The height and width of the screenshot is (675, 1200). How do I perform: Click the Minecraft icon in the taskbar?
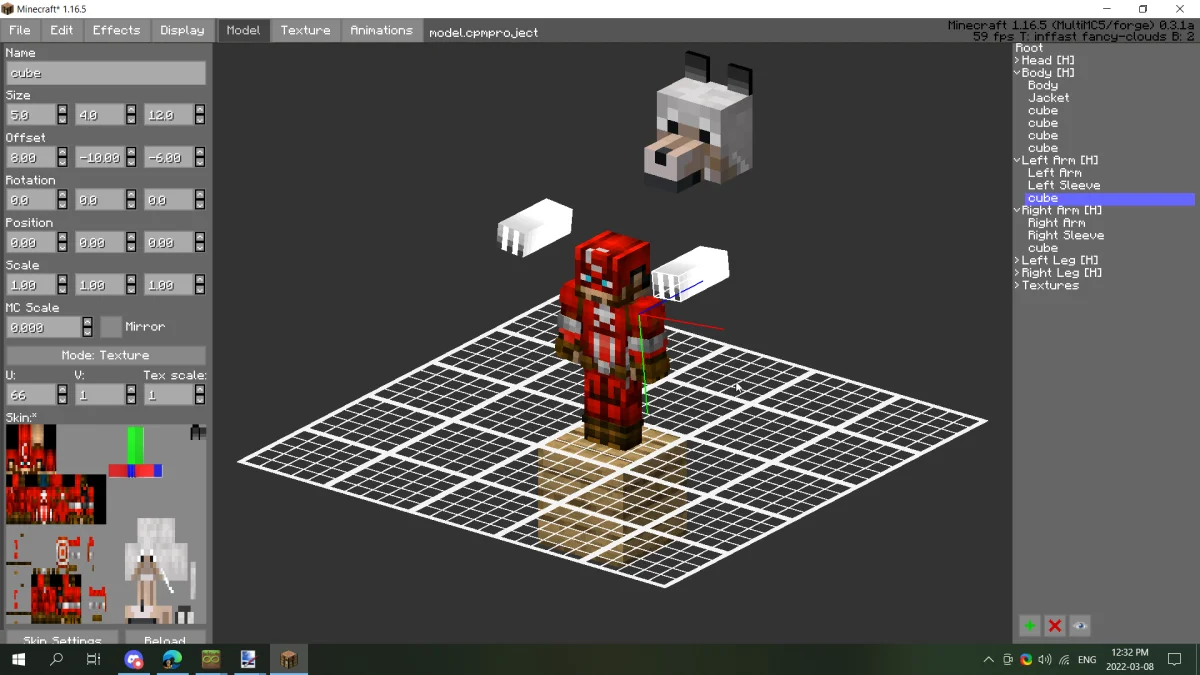tap(289, 659)
